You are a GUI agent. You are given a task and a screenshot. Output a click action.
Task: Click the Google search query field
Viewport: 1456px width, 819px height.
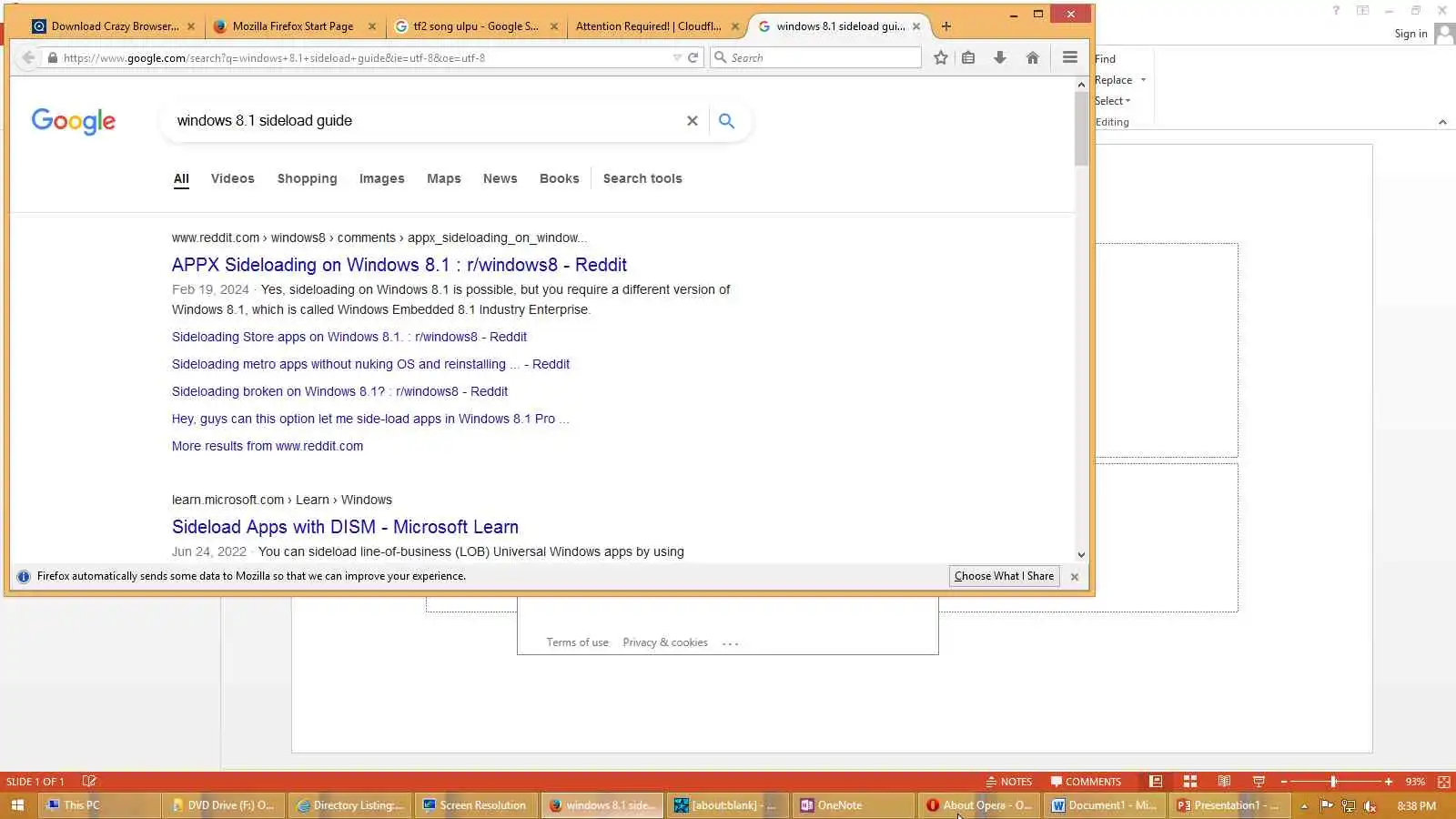click(x=424, y=120)
